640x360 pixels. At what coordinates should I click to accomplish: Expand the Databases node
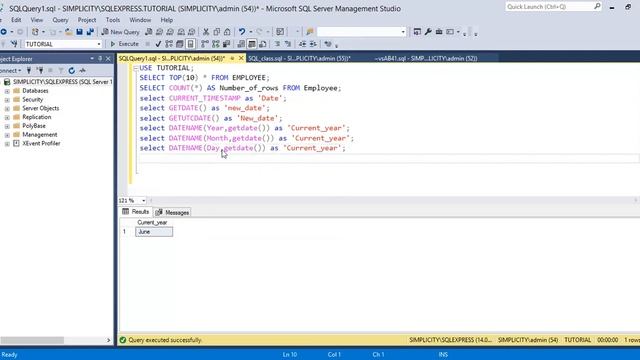[x=7, y=91]
